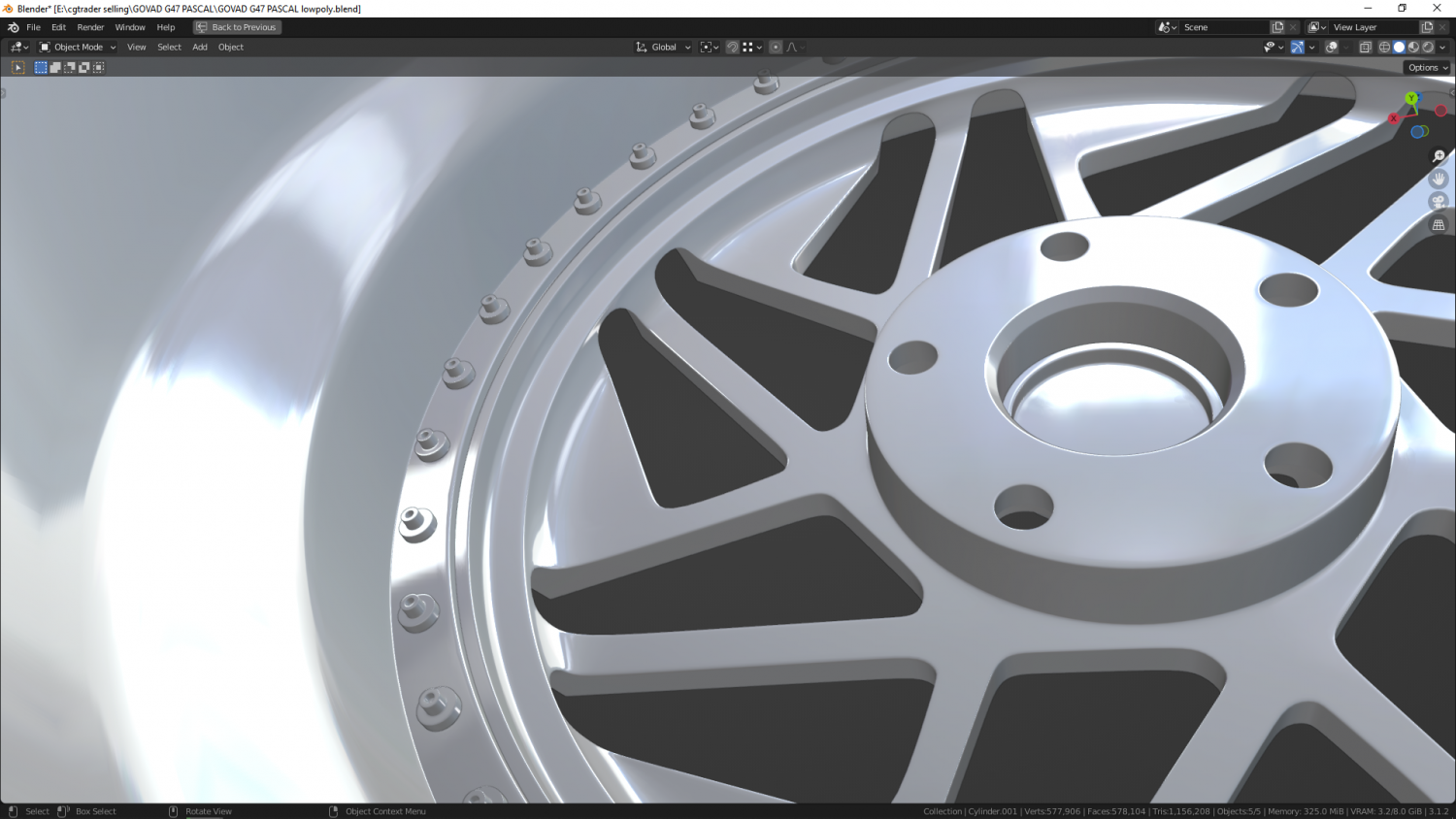
Task: Open proportional editing falloff dropdown
Action: (795, 47)
